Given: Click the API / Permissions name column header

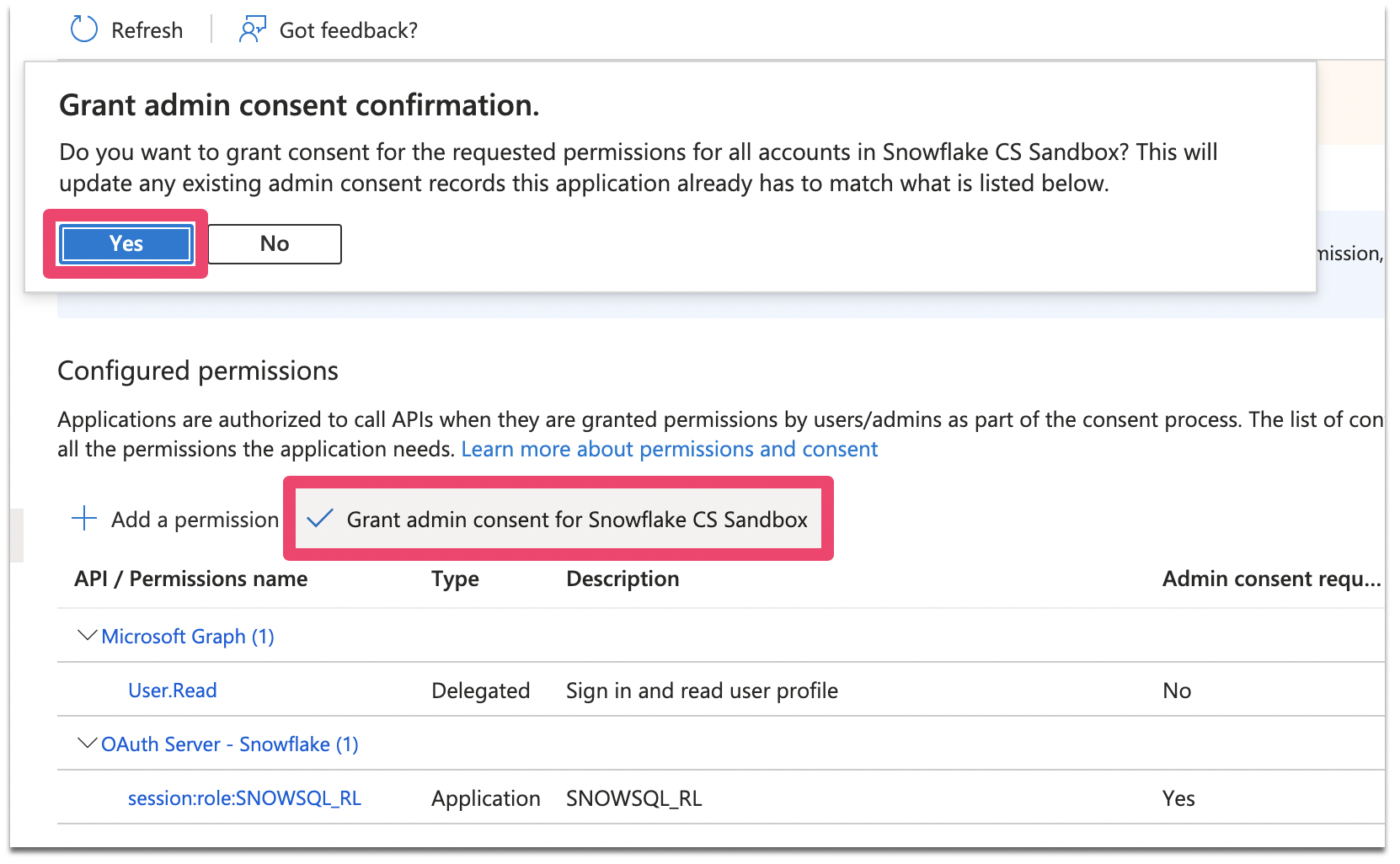Looking at the screenshot, I should point(191,579).
